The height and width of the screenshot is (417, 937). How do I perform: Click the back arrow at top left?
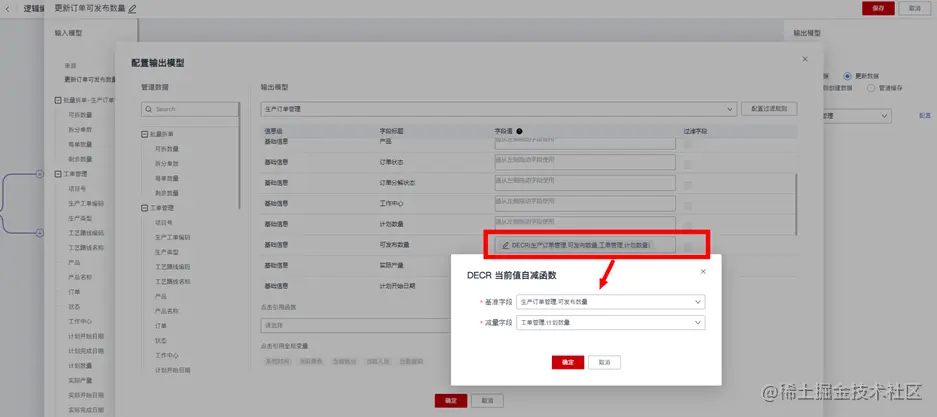pyautogui.click(x=7, y=8)
